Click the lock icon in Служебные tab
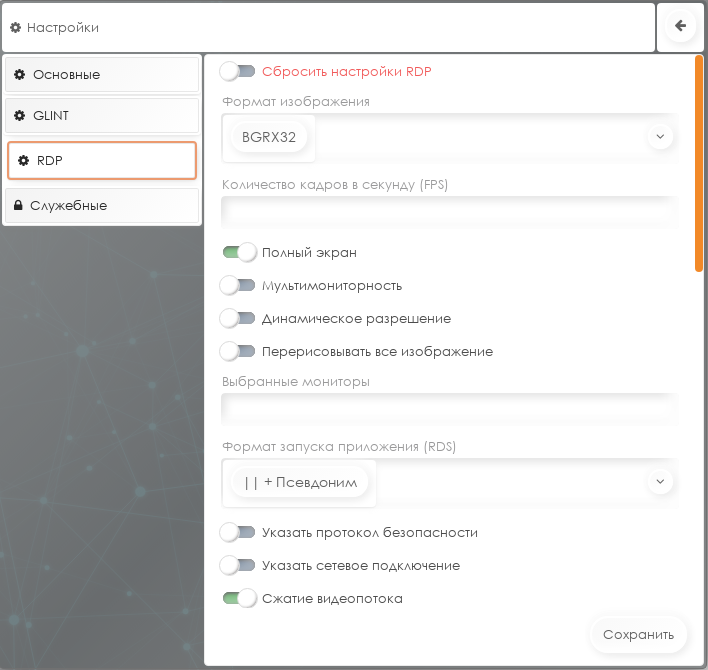Screen dimensions: 708x670 coord(19,206)
